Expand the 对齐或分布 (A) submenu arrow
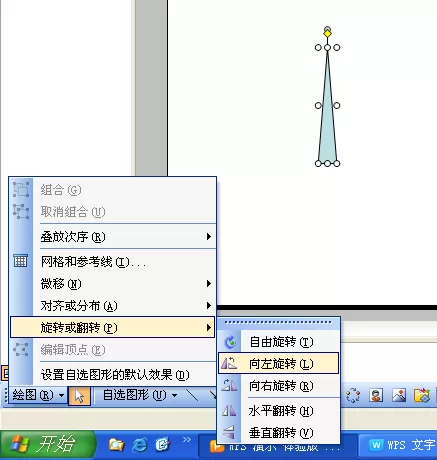 209,306
